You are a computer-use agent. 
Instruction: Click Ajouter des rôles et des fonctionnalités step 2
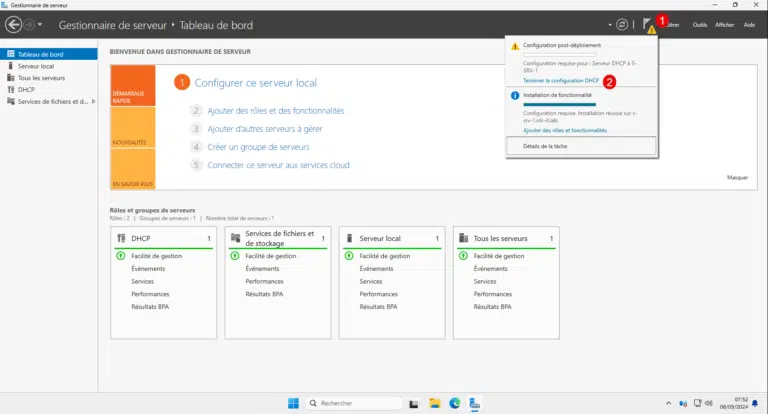pyautogui.click(x=276, y=111)
